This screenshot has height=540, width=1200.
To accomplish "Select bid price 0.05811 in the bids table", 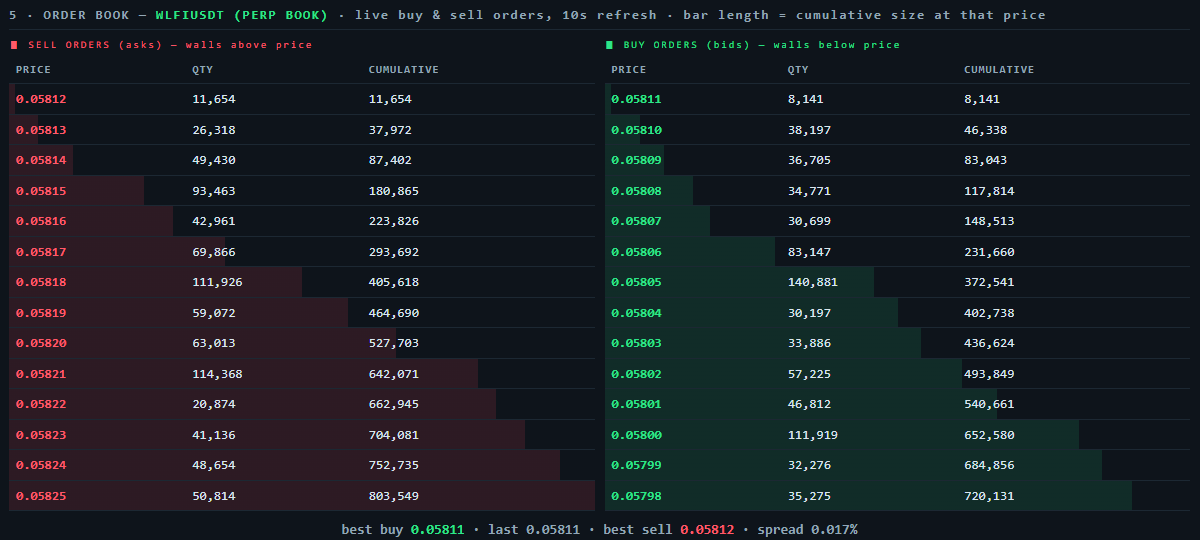I will [636, 99].
